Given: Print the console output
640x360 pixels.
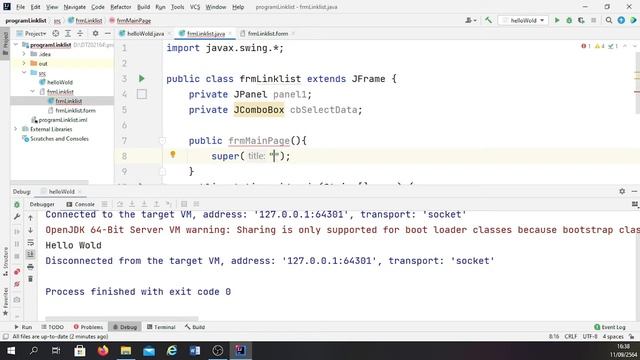Looking at the screenshot, I should coord(30,267).
